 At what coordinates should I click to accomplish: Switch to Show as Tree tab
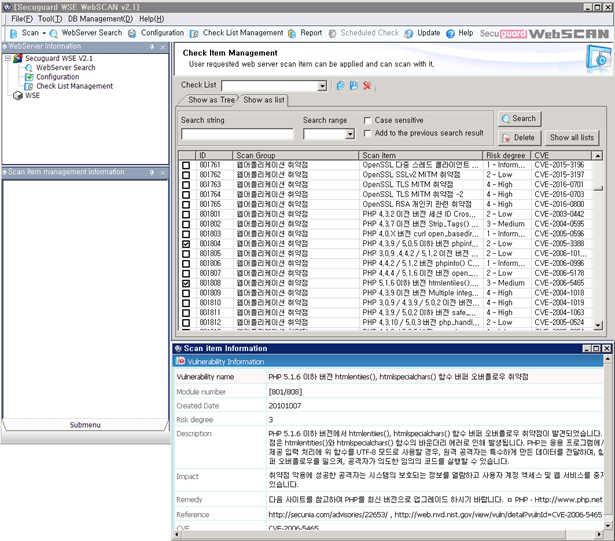click(x=211, y=100)
